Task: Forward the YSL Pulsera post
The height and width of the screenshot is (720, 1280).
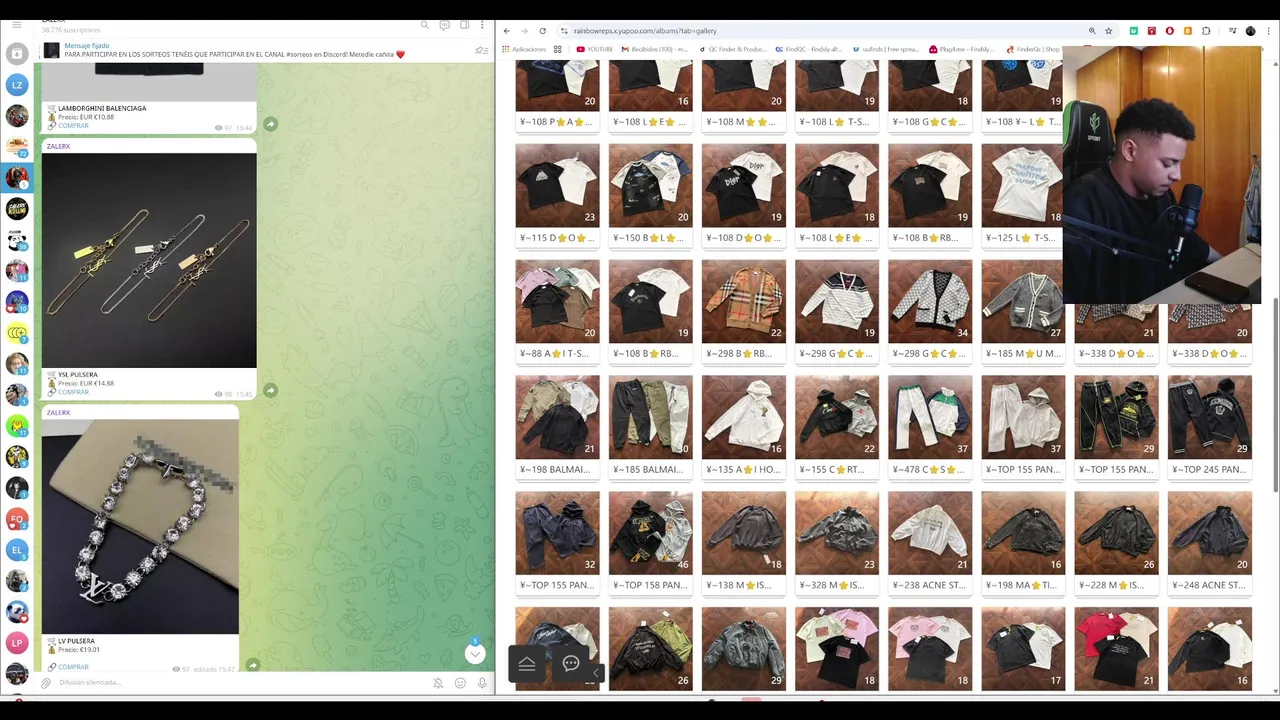Action: coord(270,390)
